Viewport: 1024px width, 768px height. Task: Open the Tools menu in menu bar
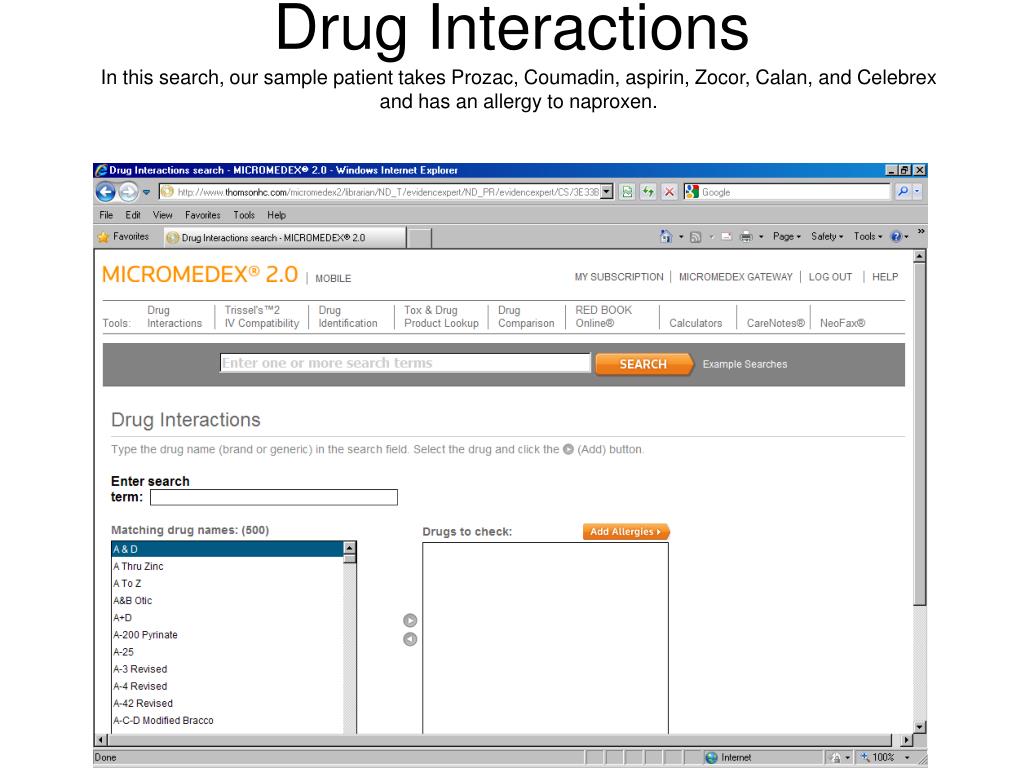tap(244, 215)
